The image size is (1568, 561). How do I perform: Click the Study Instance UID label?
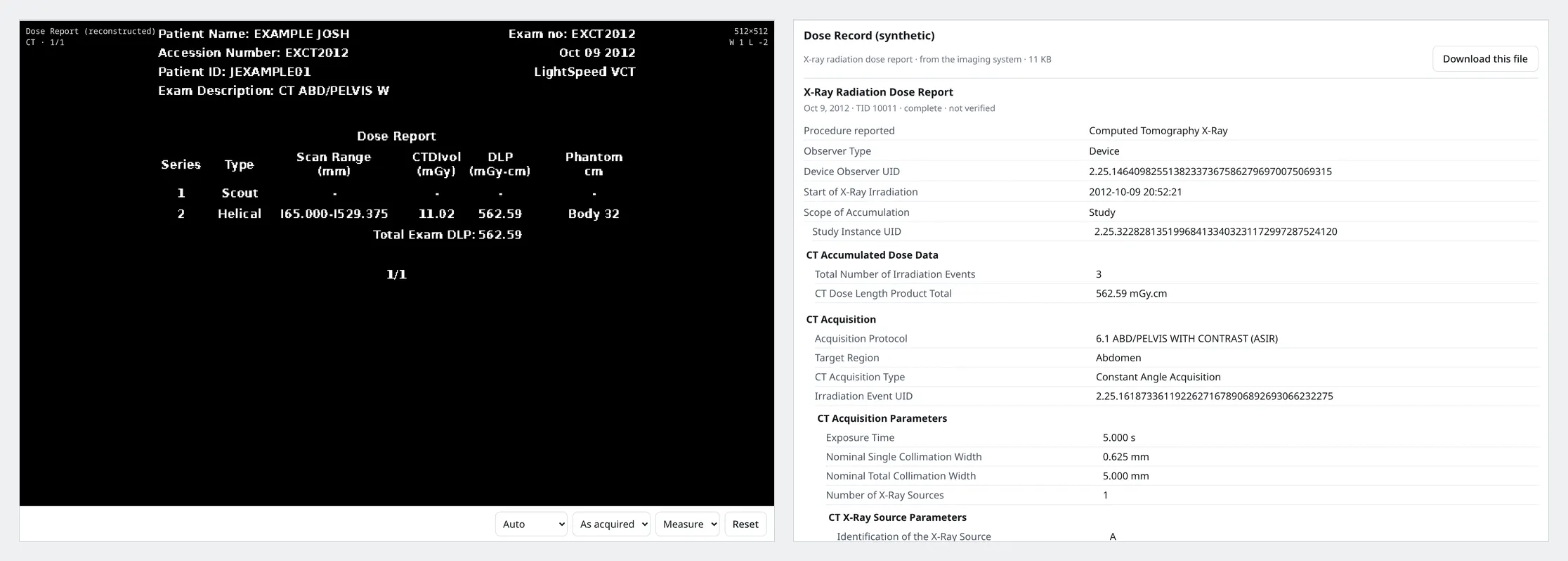[x=856, y=231]
